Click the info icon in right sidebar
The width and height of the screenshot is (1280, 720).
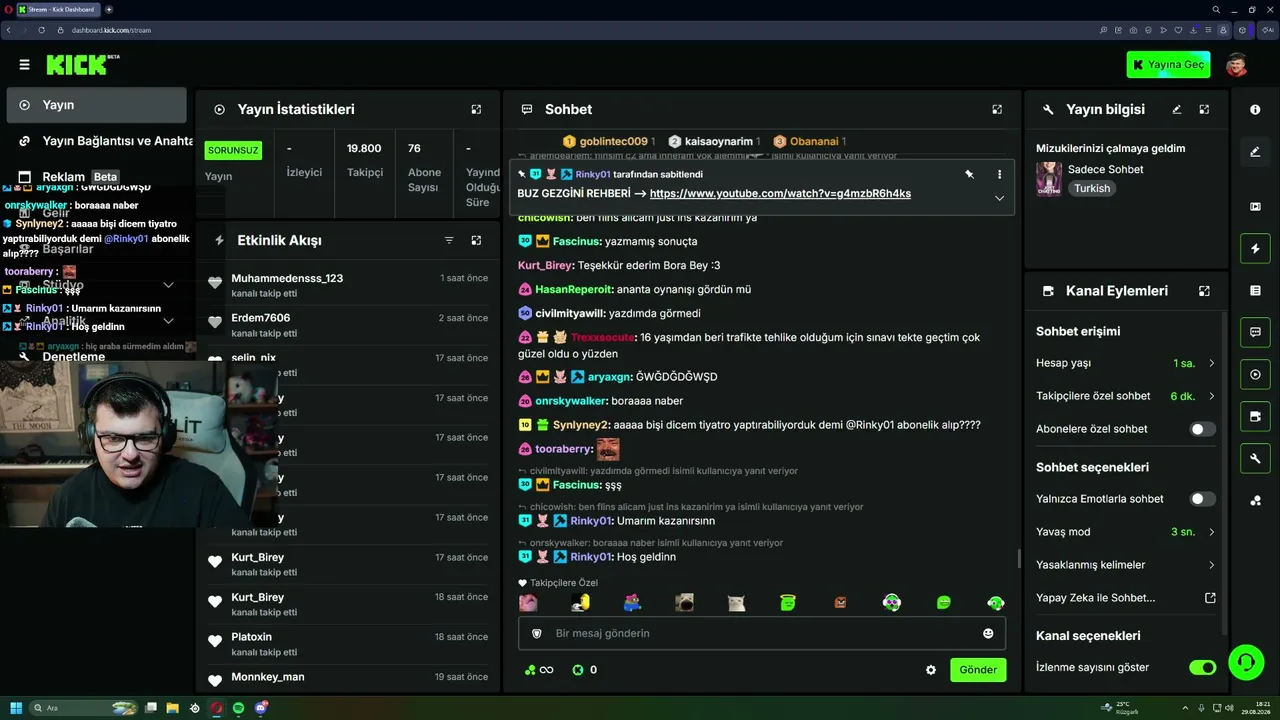(1255, 109)
